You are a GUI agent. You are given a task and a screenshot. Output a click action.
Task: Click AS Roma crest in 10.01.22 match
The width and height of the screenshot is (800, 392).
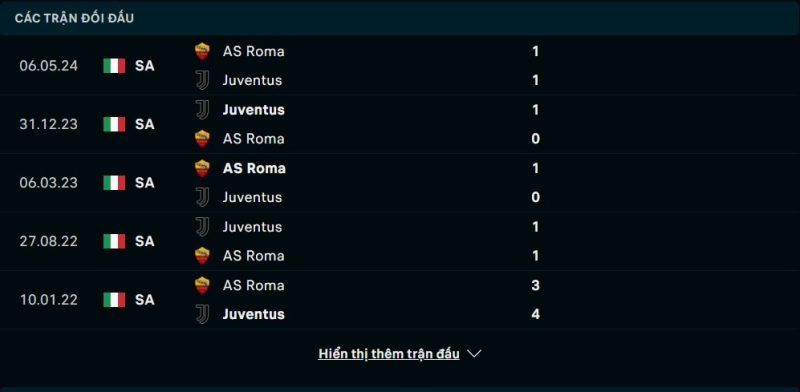point(202,285)
